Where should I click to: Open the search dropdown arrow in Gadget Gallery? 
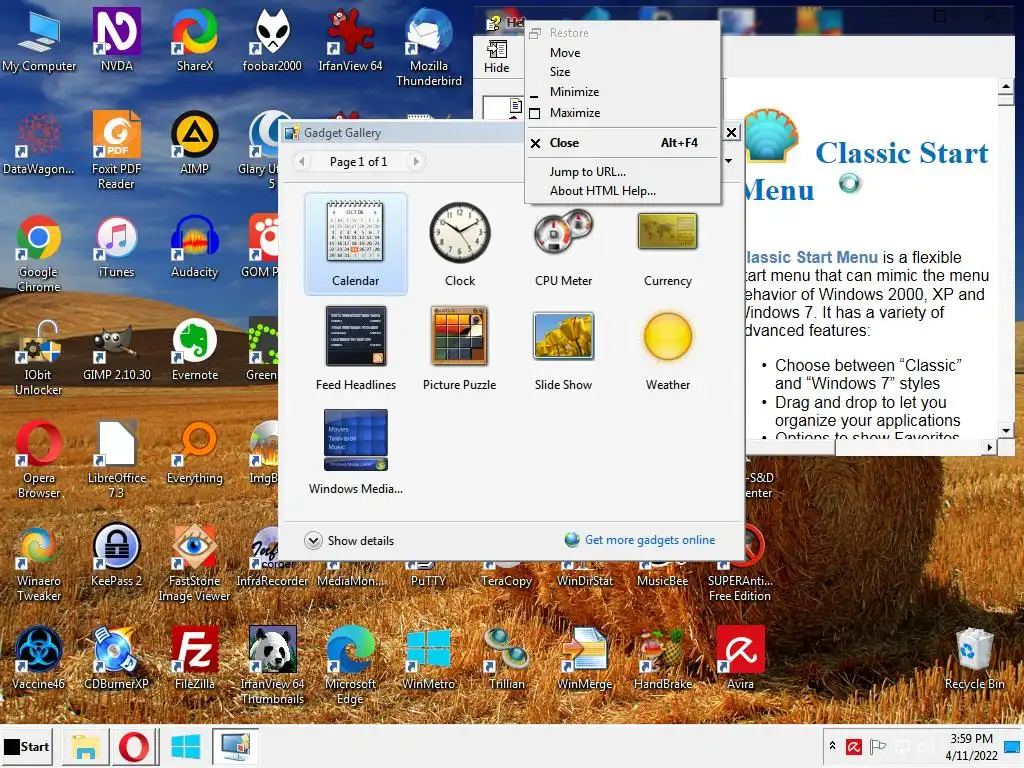click(x=729, y=161)
